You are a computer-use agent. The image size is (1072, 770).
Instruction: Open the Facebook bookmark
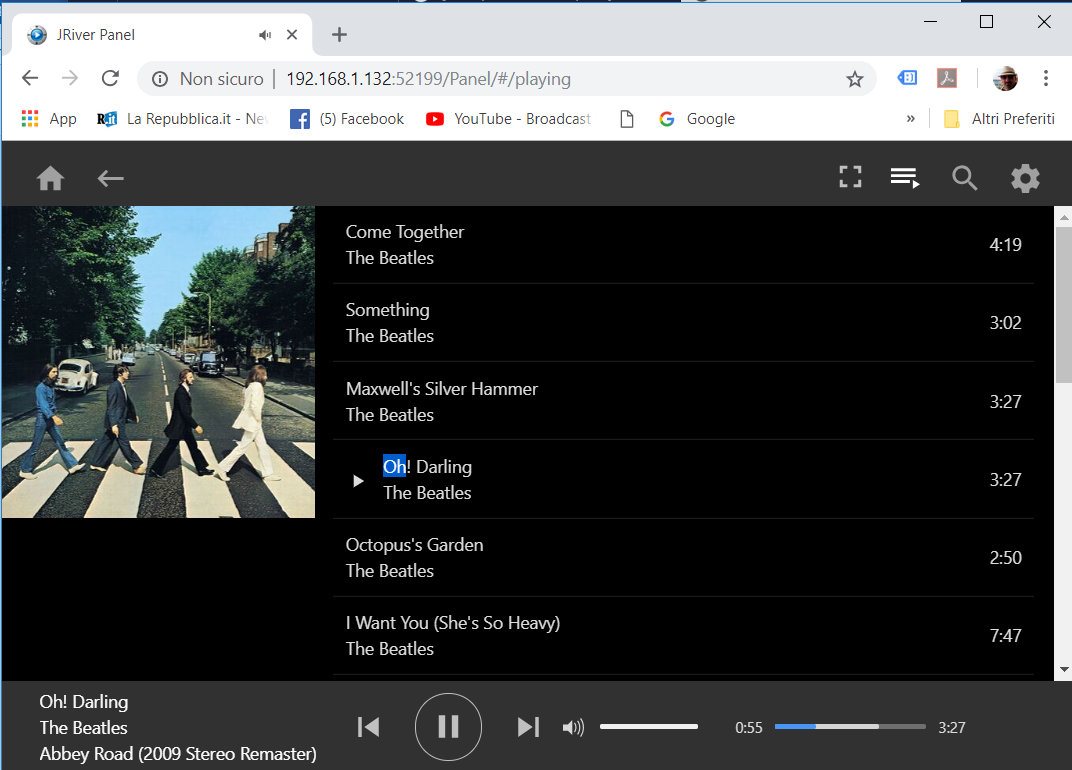coord(347,119)
